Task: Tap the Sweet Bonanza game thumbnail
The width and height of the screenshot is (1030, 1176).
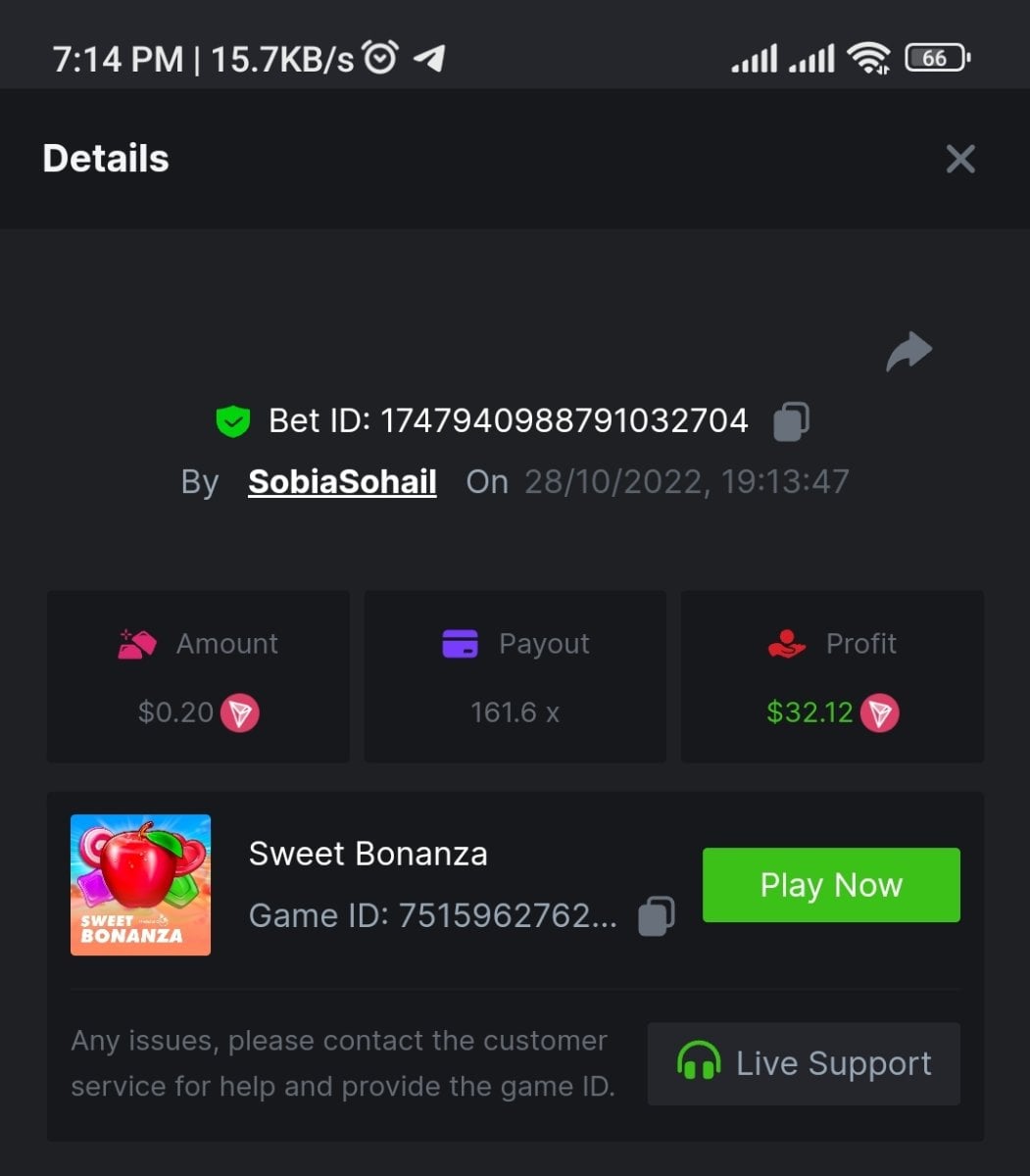Action: coord(140,885)
